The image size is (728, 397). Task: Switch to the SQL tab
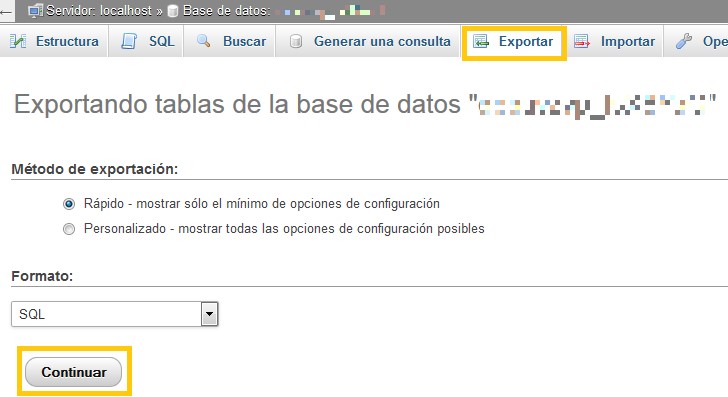point(146,41)
